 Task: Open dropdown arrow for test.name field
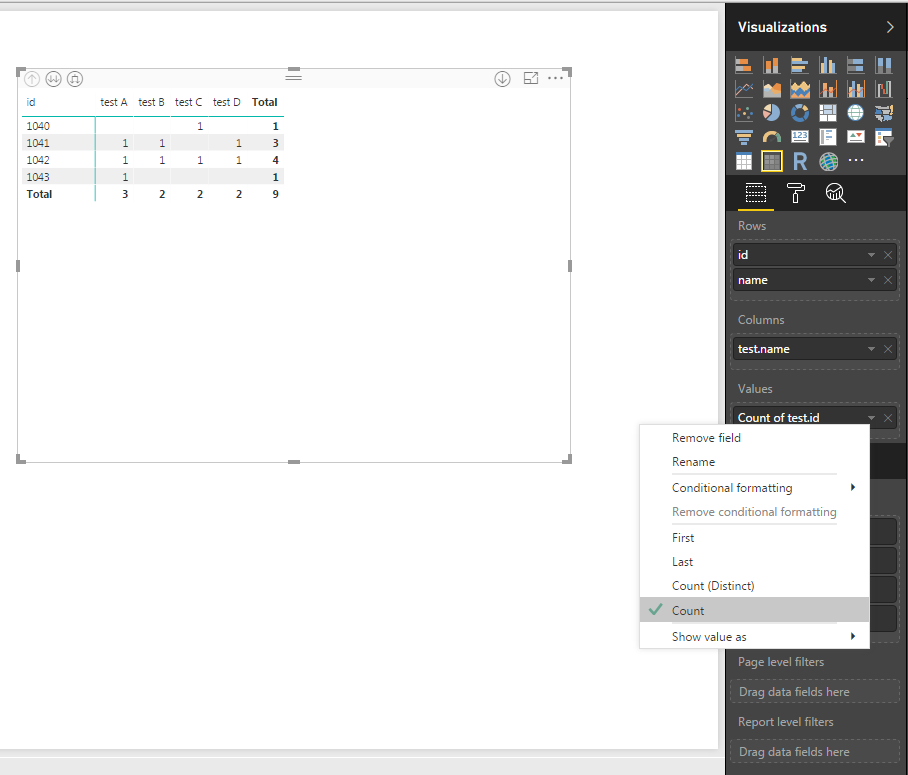point(872,349)
